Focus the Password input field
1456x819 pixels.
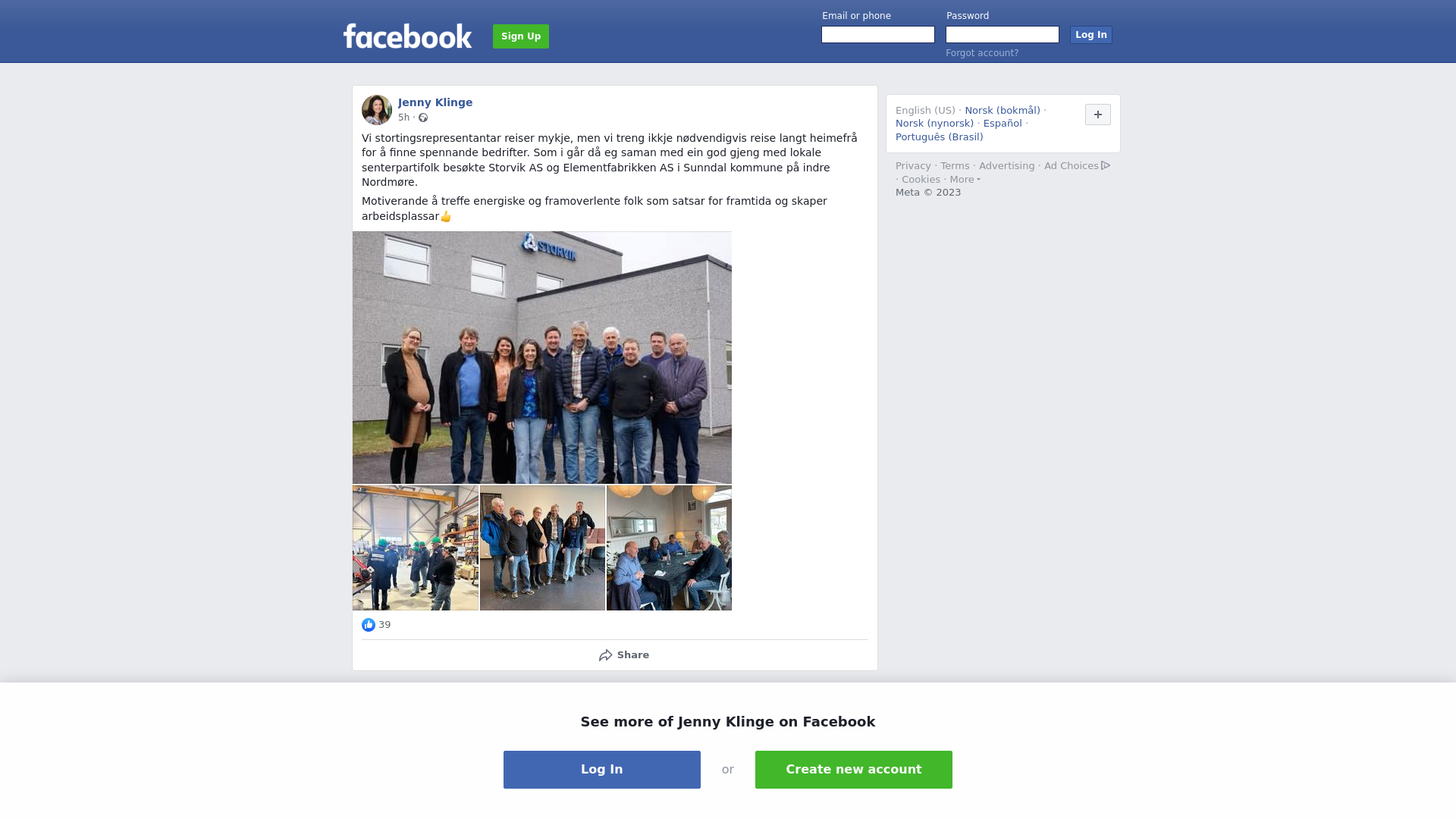[x=1003, y=35]
